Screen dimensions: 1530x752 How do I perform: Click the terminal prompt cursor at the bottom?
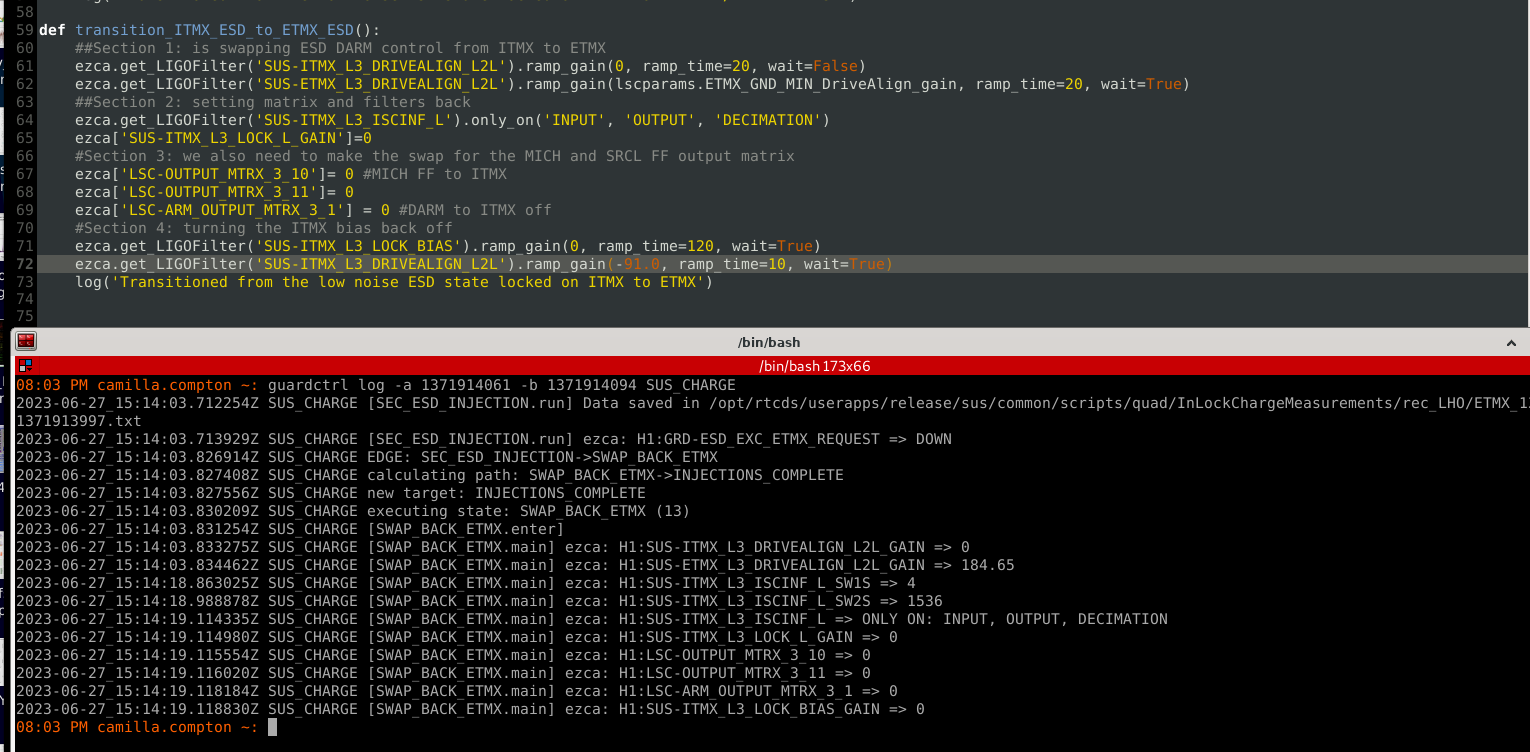pos(272,727)
